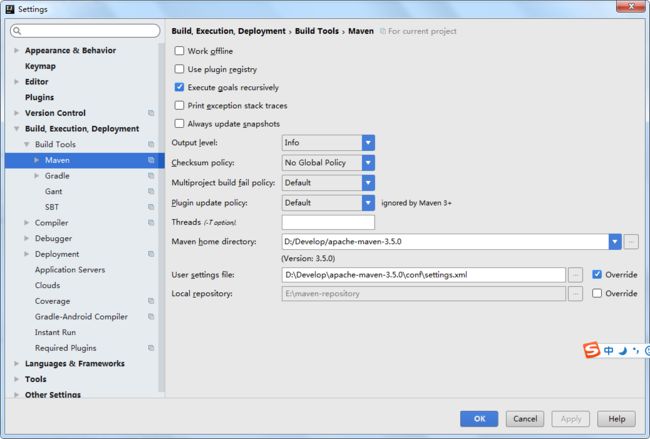650x439 pixels.
Task: Click the per-project icon on Maven row
Action: (151, 160)
